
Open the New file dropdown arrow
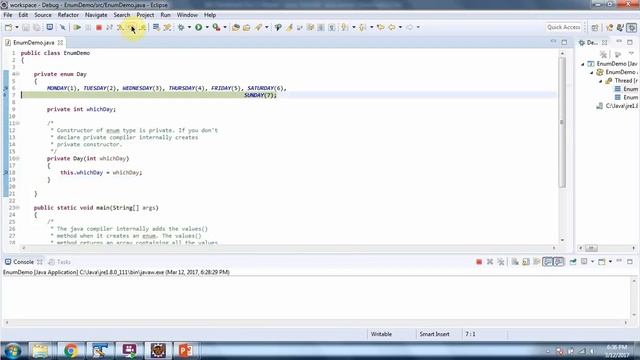pyautogui.click(x=17, y=27)
